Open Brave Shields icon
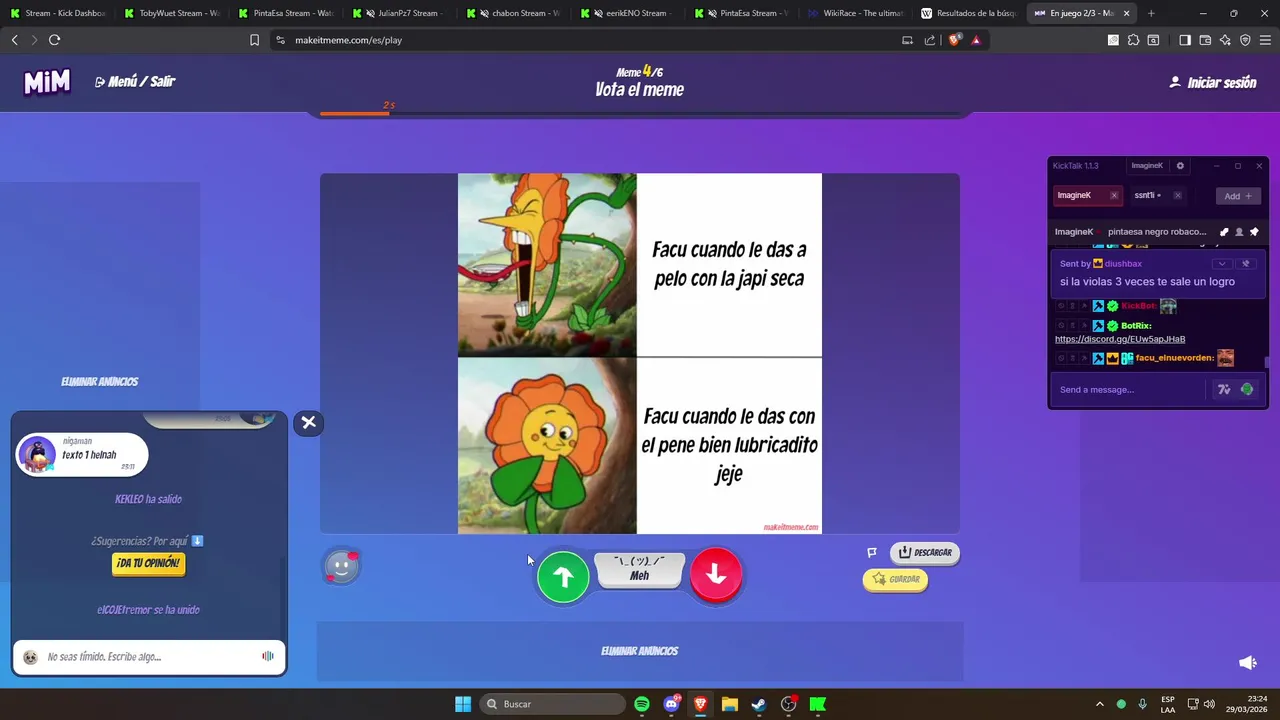 [955, 40]
